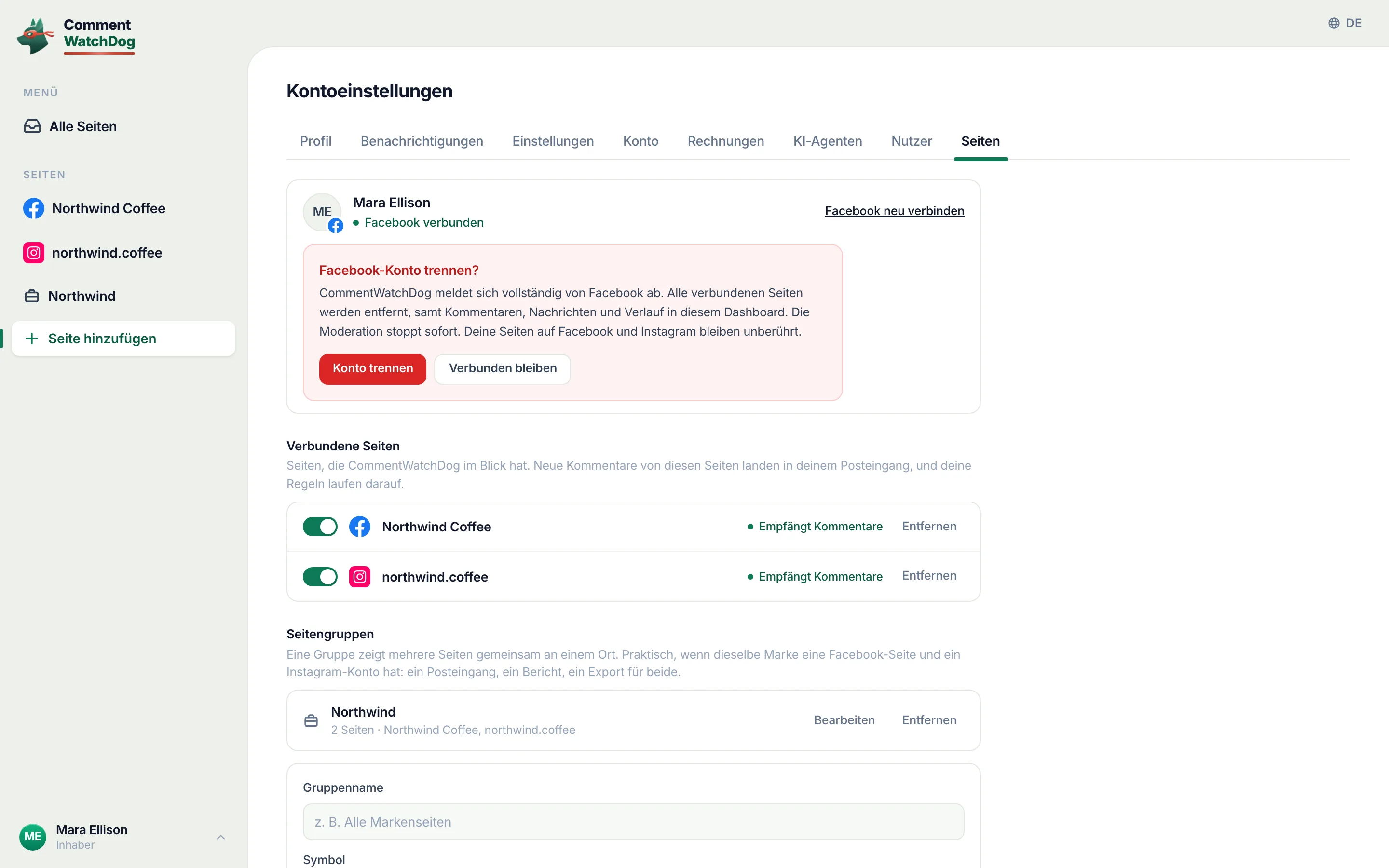Click the CommentWatchDog dog logo
This screenshot has height=868, width=1389.
[x=35, y=36]
